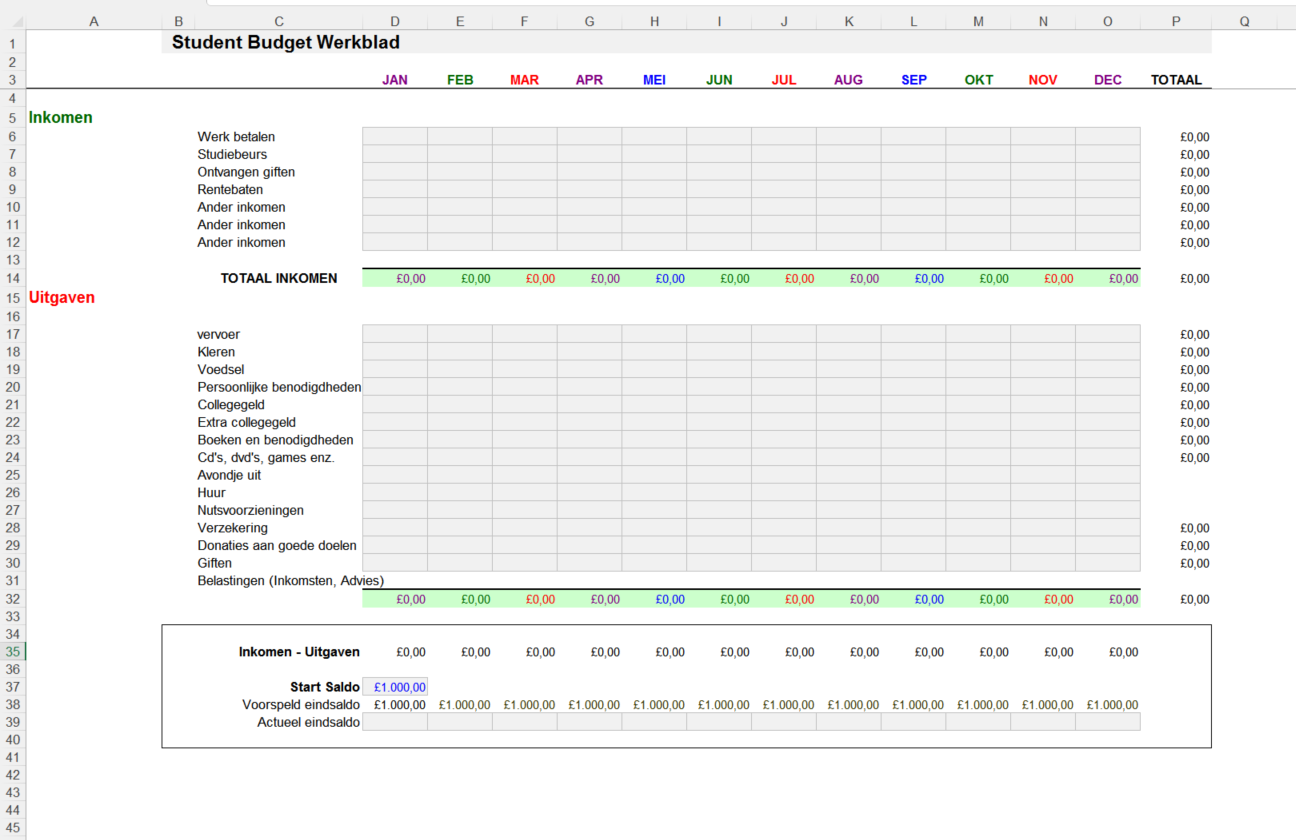Select row 1 via its row header

13,43
